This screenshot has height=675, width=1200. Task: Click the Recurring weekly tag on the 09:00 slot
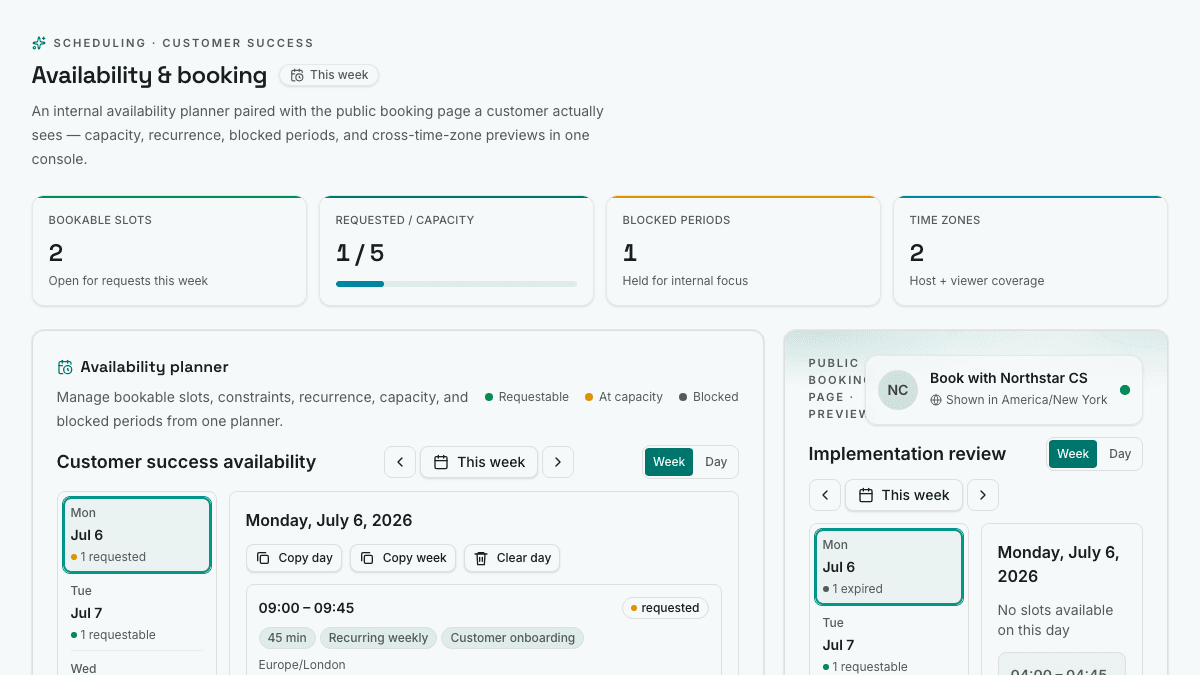pos(378,638)
